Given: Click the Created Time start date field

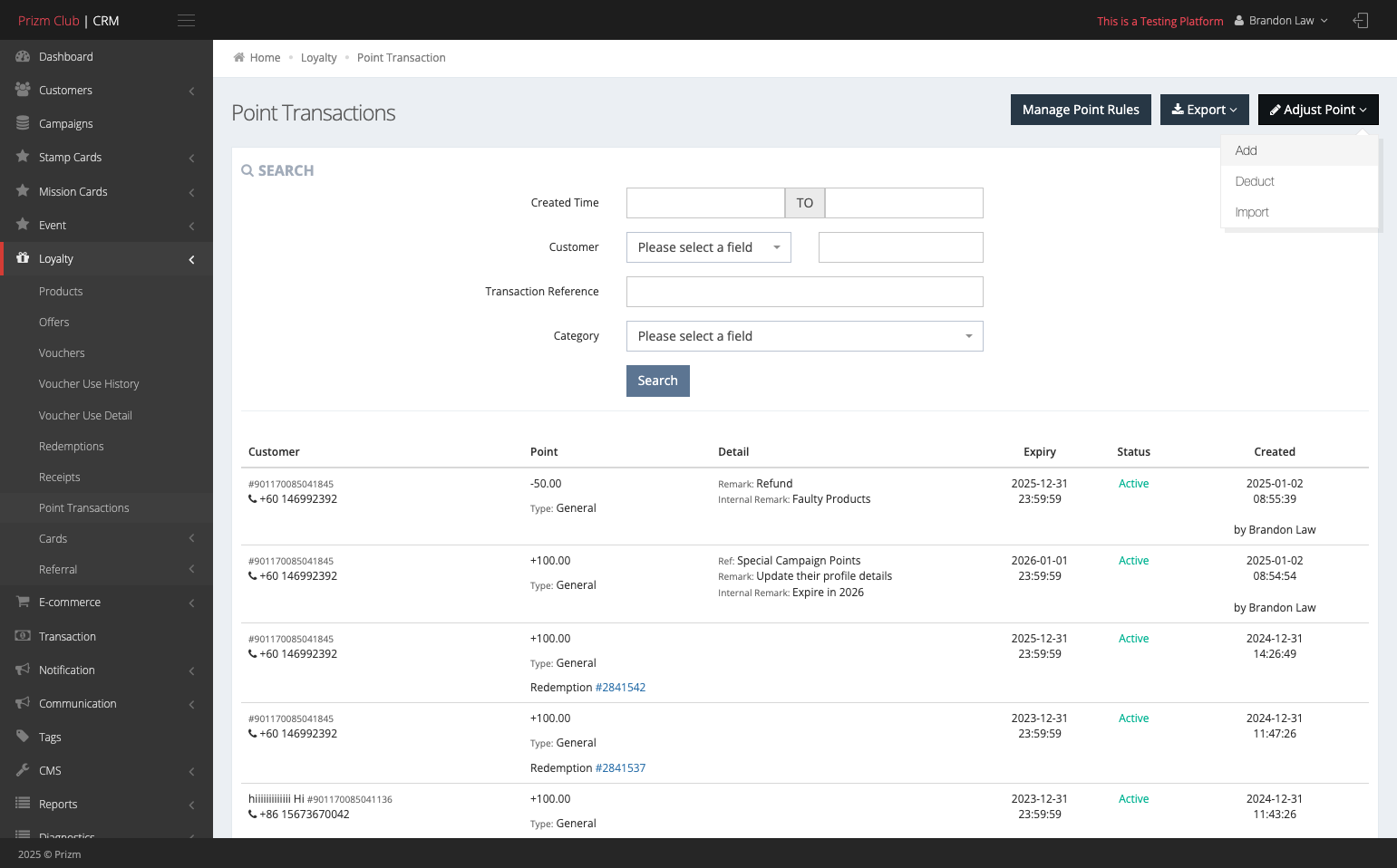Looking at the screenshot, I should 705,203.
